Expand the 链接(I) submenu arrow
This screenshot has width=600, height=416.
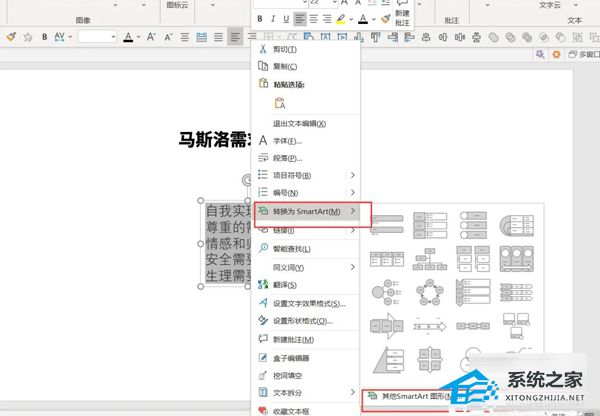pos(352,230)
